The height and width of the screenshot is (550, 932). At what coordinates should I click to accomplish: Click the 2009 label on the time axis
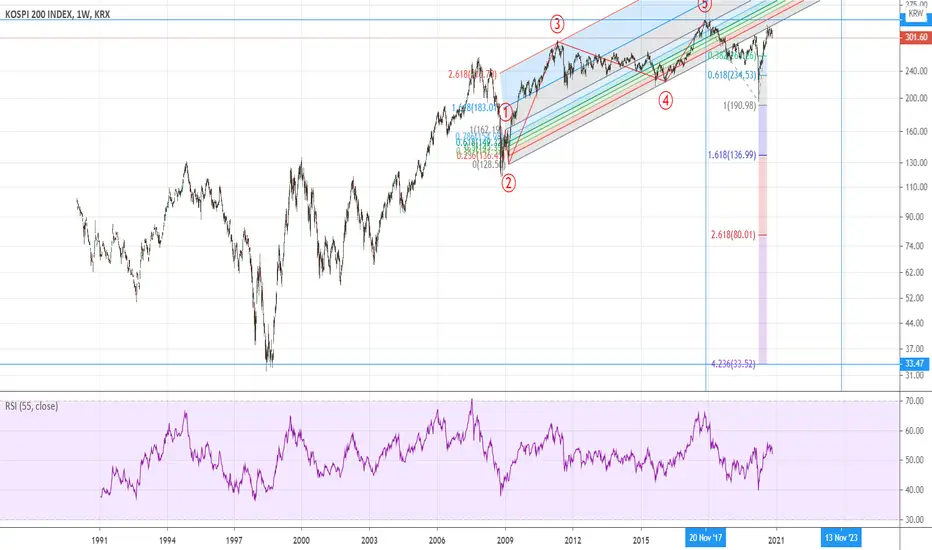point(505,540)
